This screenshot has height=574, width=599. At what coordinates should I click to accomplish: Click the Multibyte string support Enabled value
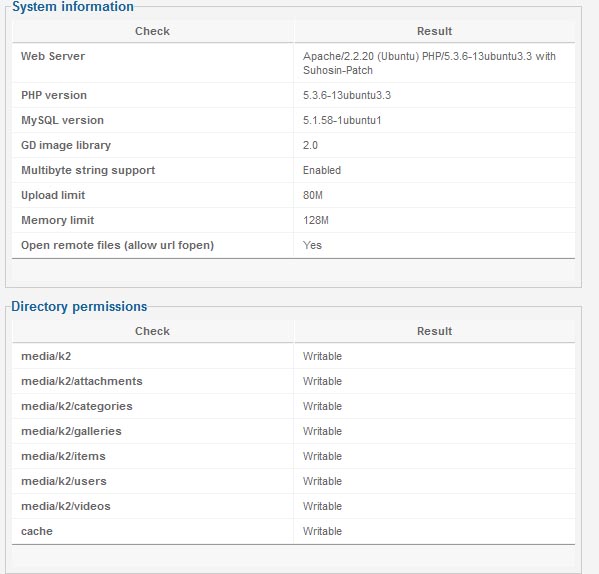pos(322,170)
